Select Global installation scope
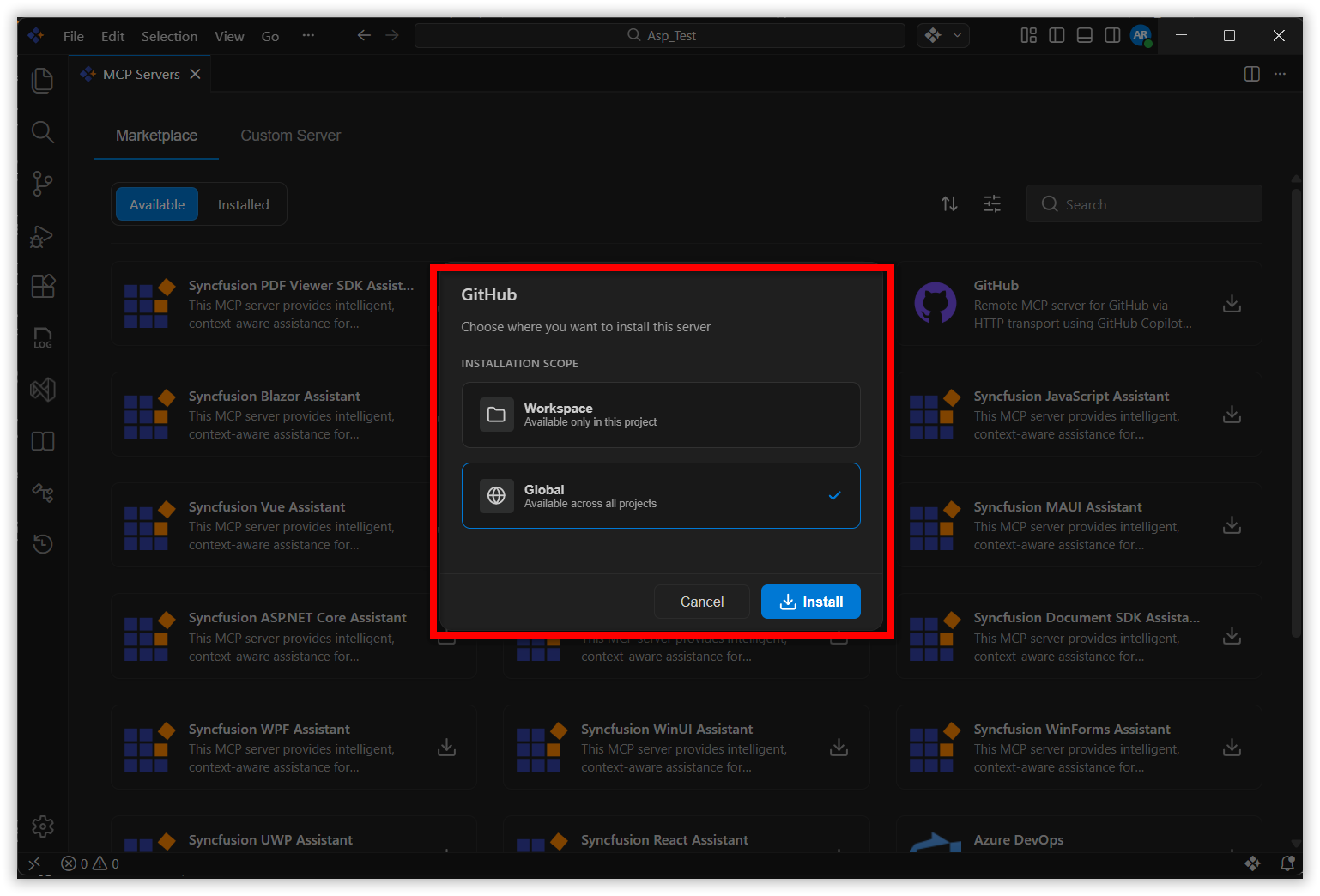This screenshot has width=1320, height=896. [660, 496]
